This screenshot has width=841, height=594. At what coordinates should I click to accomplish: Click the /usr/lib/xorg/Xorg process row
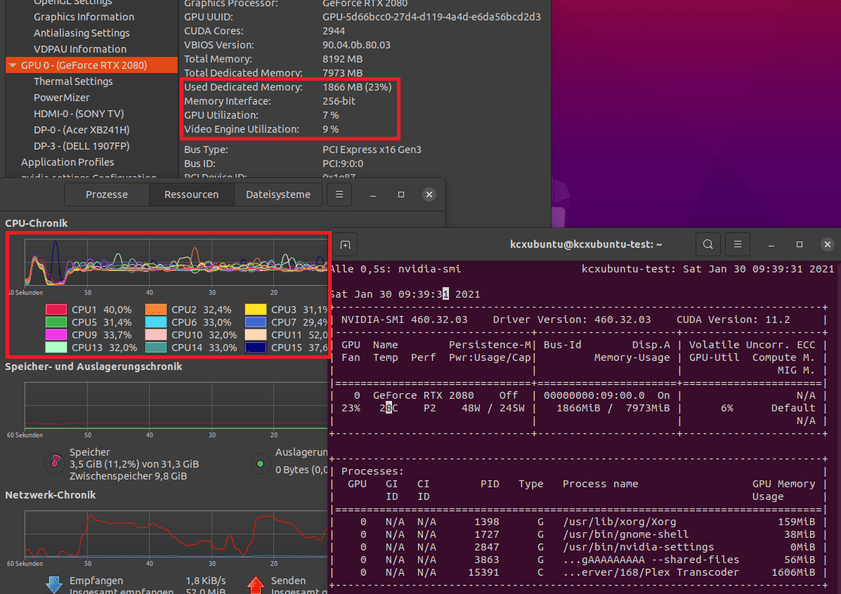(579, 522)
